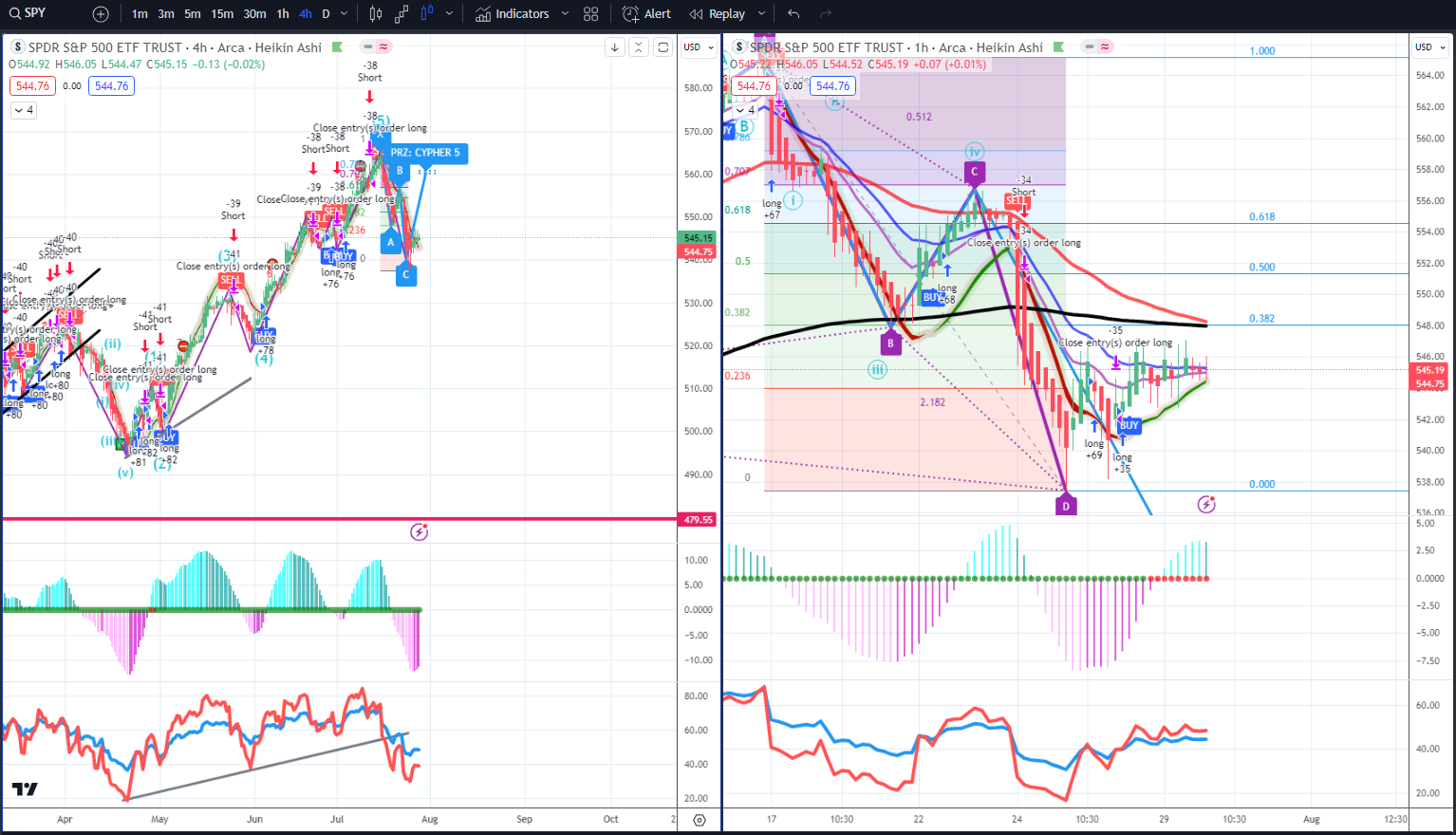The height and width of the screenshot is (835, 1456).
Task: Expand the favorite indicators dropdown
Action: tap(565, 14)
